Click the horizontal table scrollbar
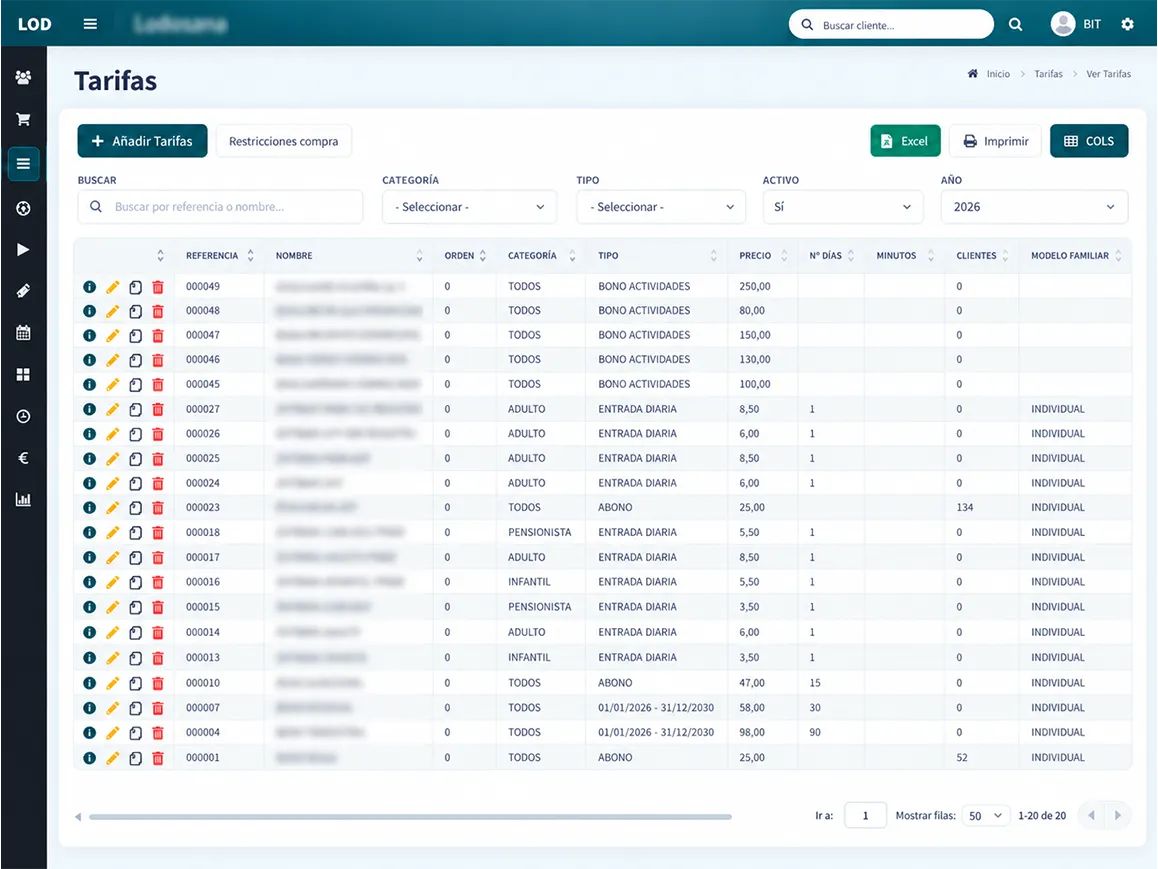 [410, 817]
